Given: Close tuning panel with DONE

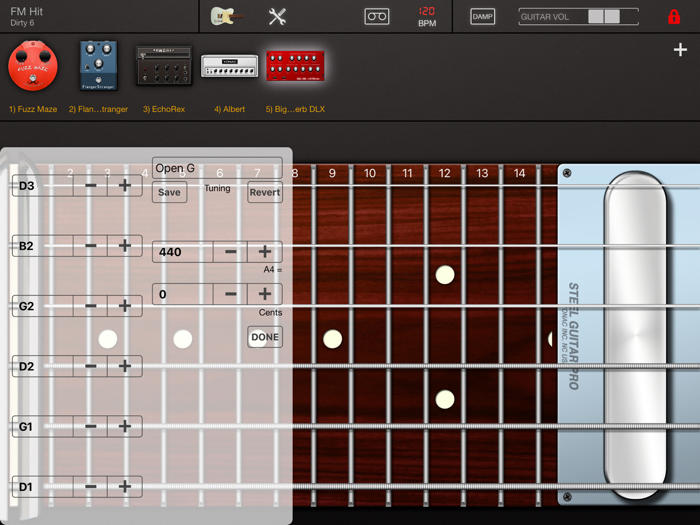Looking at the screenshot, I should pos(265,337).
